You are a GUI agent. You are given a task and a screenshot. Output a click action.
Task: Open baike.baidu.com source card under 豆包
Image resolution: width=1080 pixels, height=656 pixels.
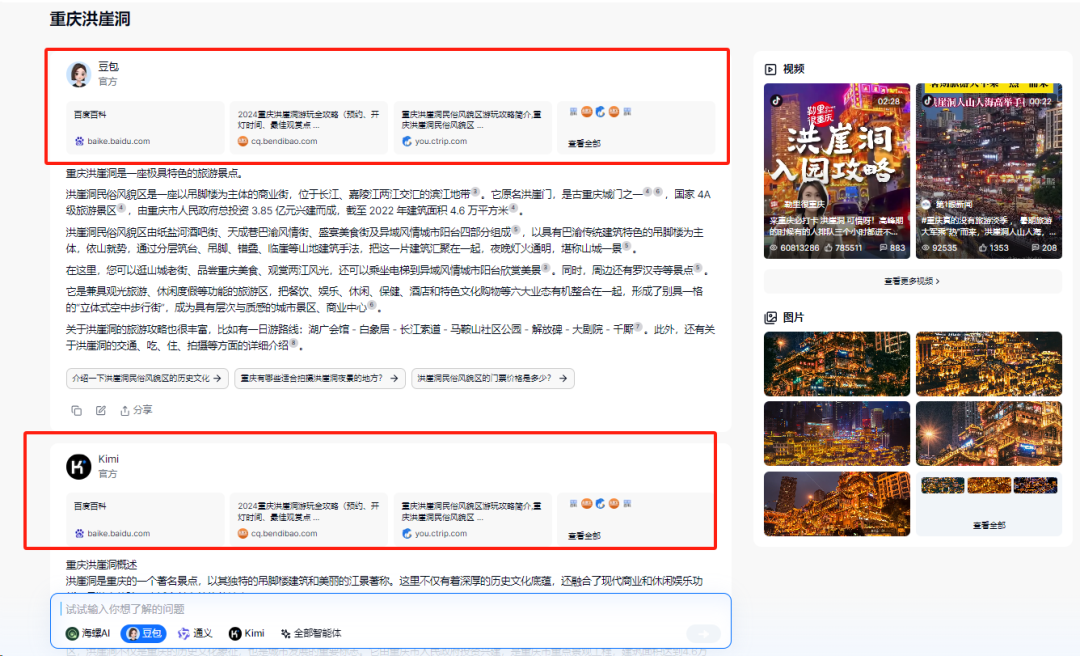click(145, 127)
